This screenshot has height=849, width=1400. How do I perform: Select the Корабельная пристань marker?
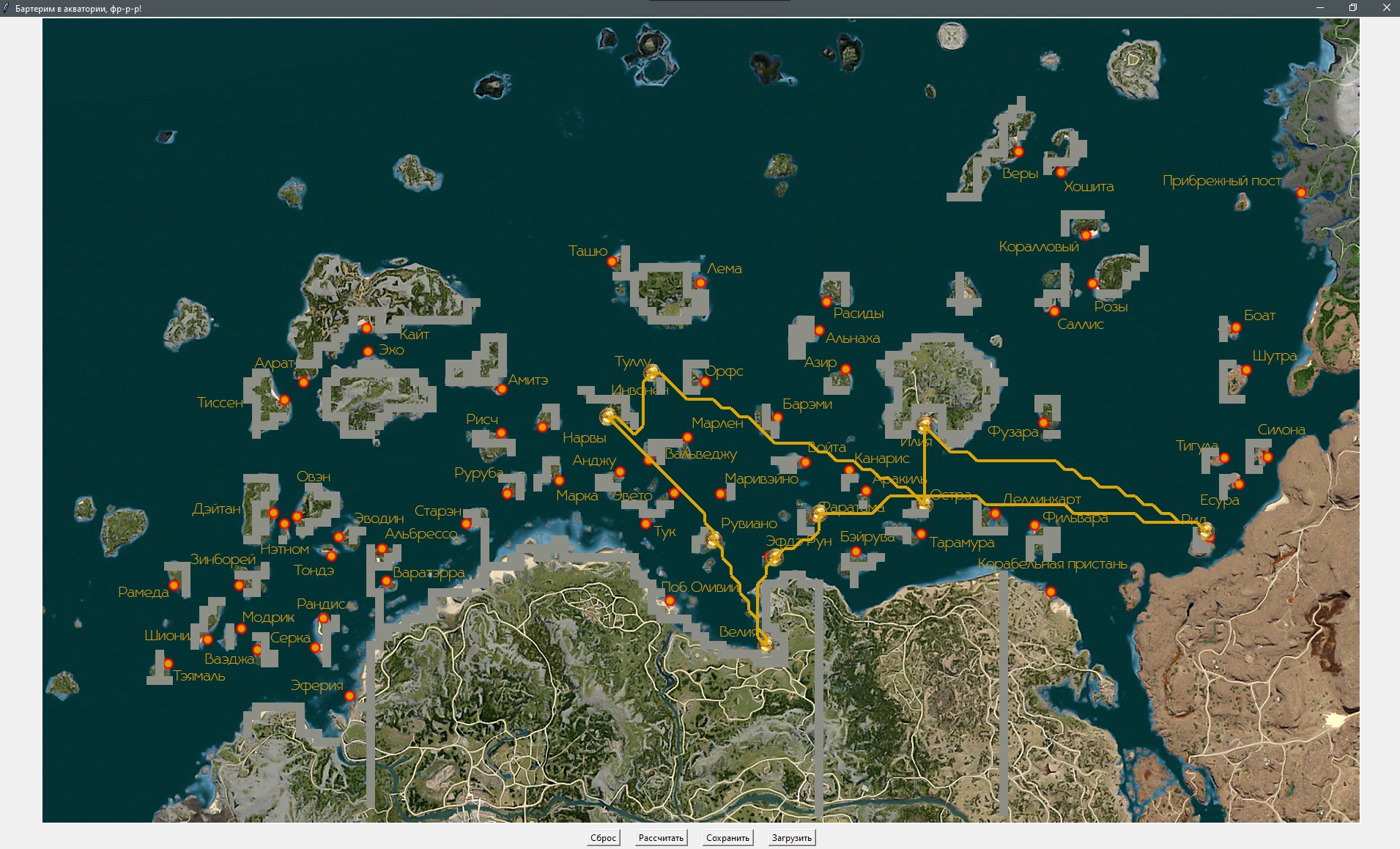[x=1051, y=592]
